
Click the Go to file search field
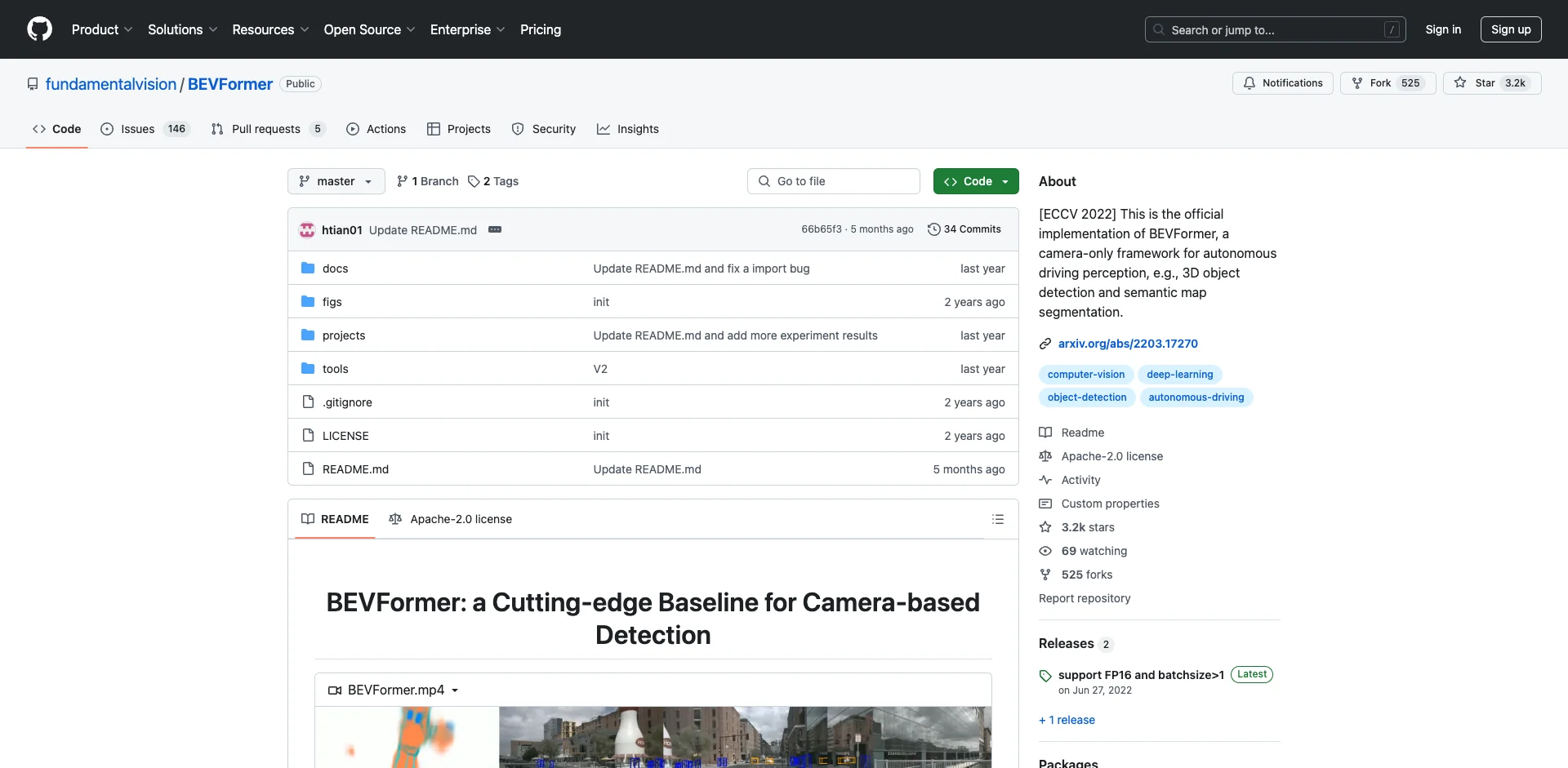click(x=834, y=181)
